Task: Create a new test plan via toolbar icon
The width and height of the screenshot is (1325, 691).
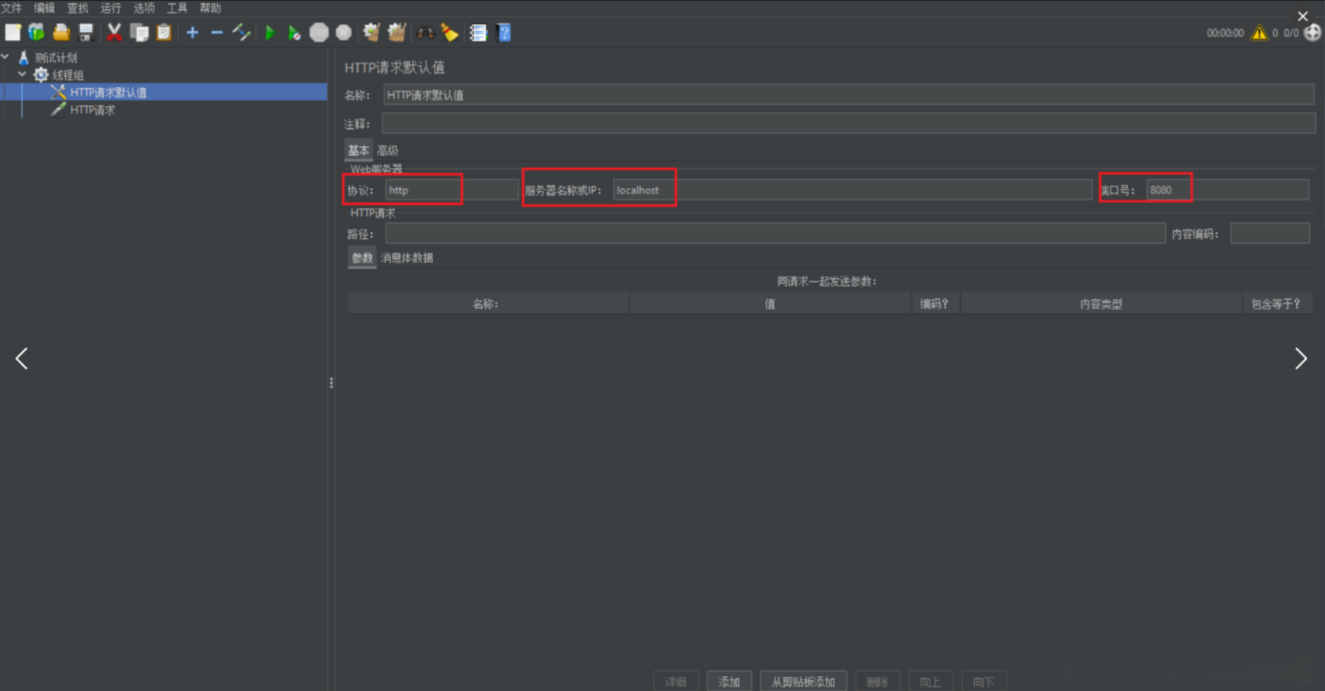Action: click(x=12, y=32)
